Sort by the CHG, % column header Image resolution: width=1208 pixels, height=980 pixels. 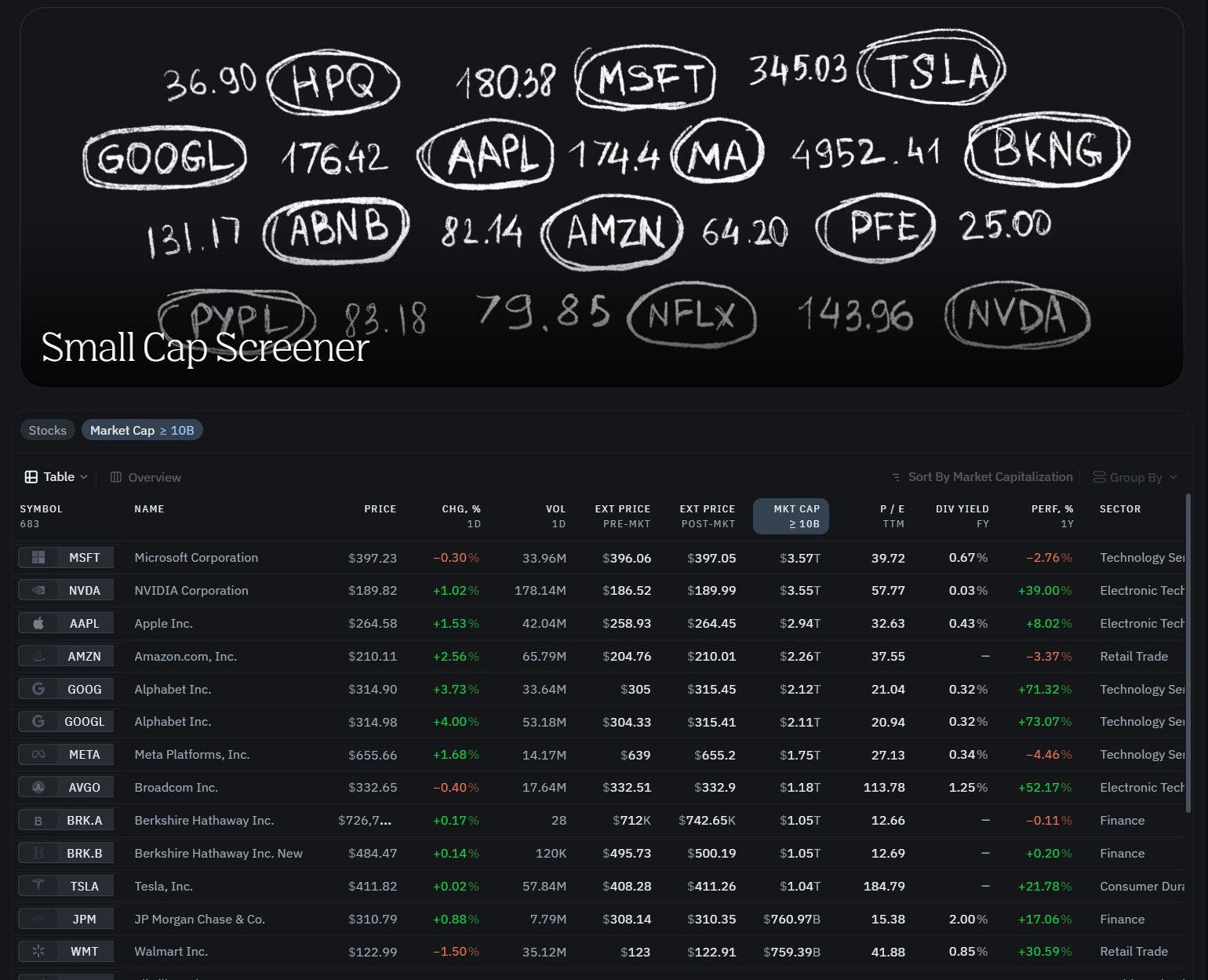(460, 516)
